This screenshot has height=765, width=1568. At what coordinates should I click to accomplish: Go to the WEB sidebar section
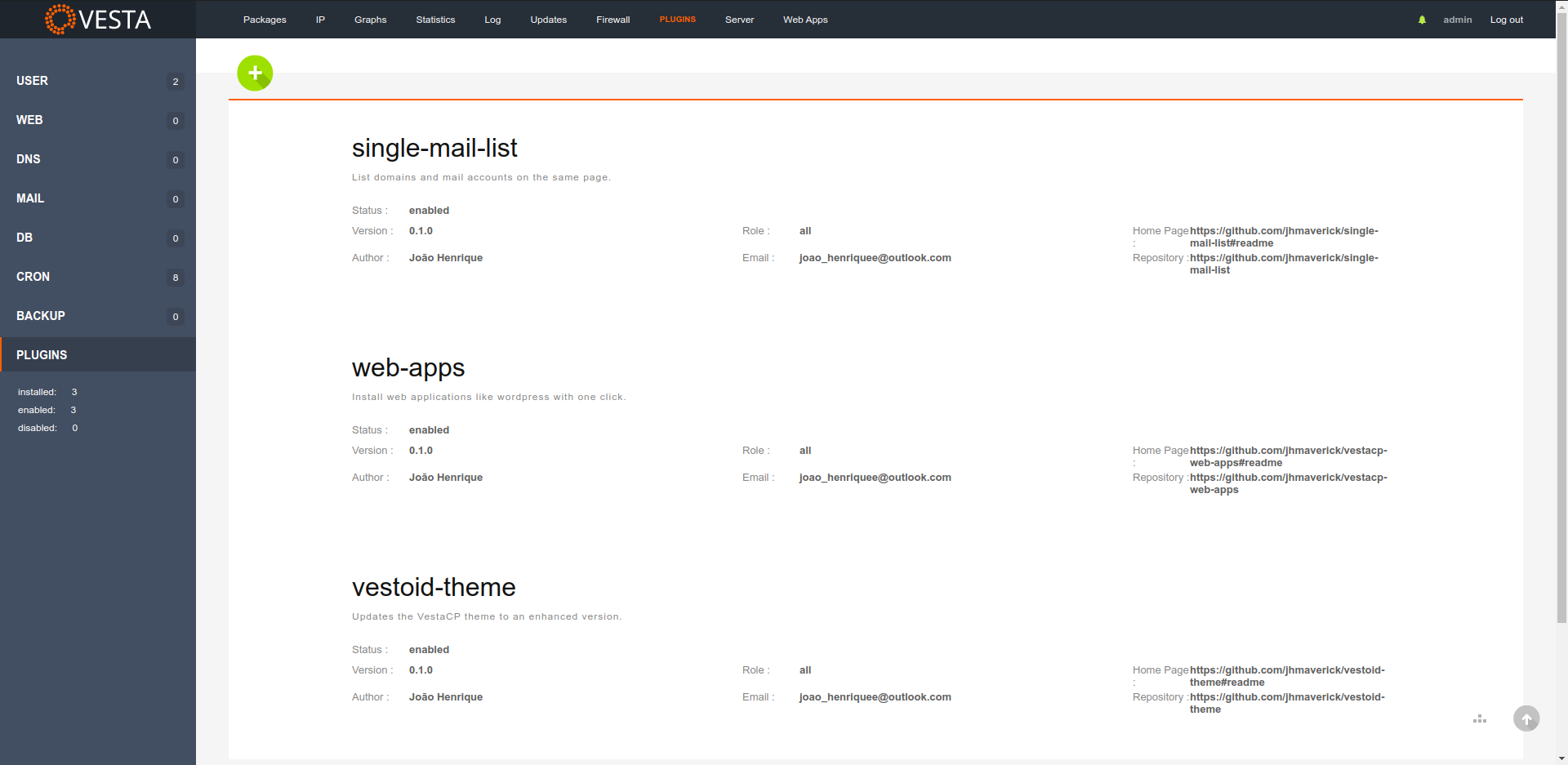(x=98, y=120)
